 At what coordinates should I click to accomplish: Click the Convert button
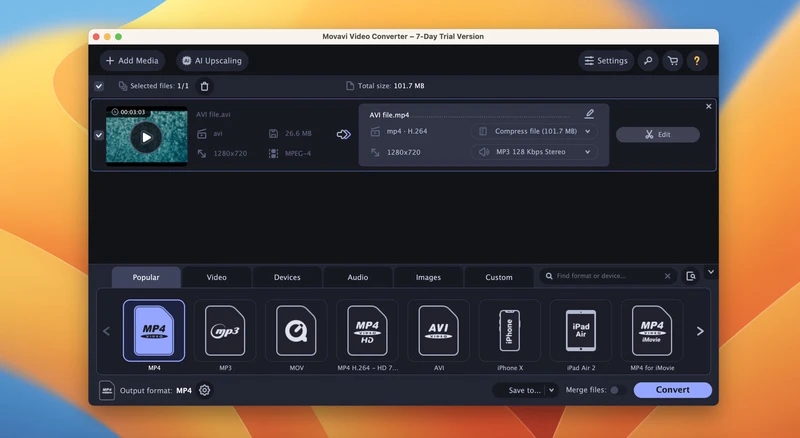tap(672, 390)
